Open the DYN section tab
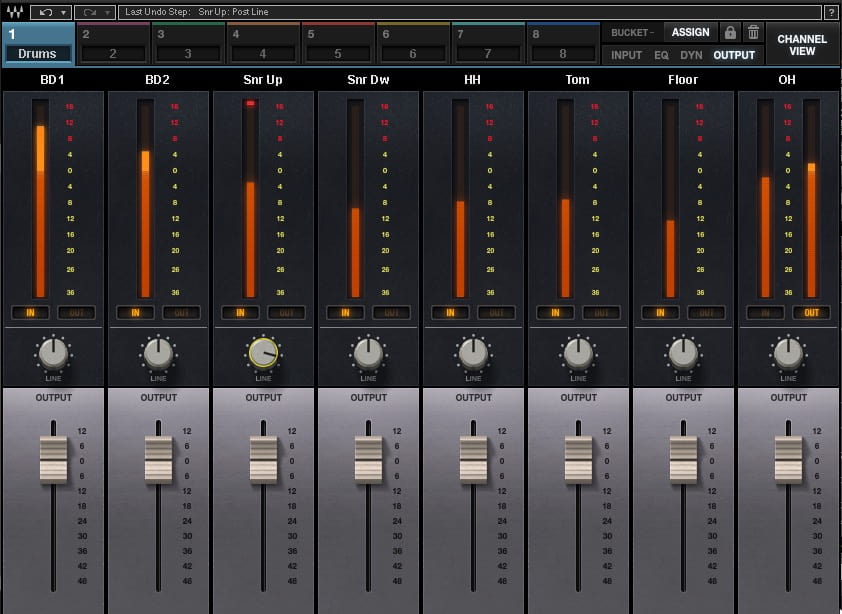Image resolution: width=842 pixels, height=614 pixels. click(691, 56)
